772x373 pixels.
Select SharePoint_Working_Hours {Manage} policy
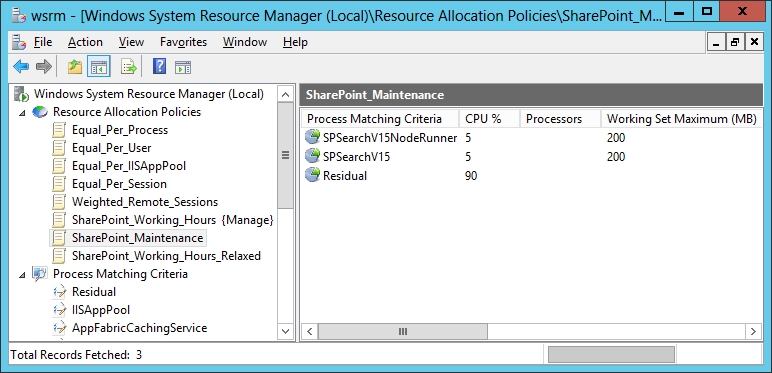(172, 220)
